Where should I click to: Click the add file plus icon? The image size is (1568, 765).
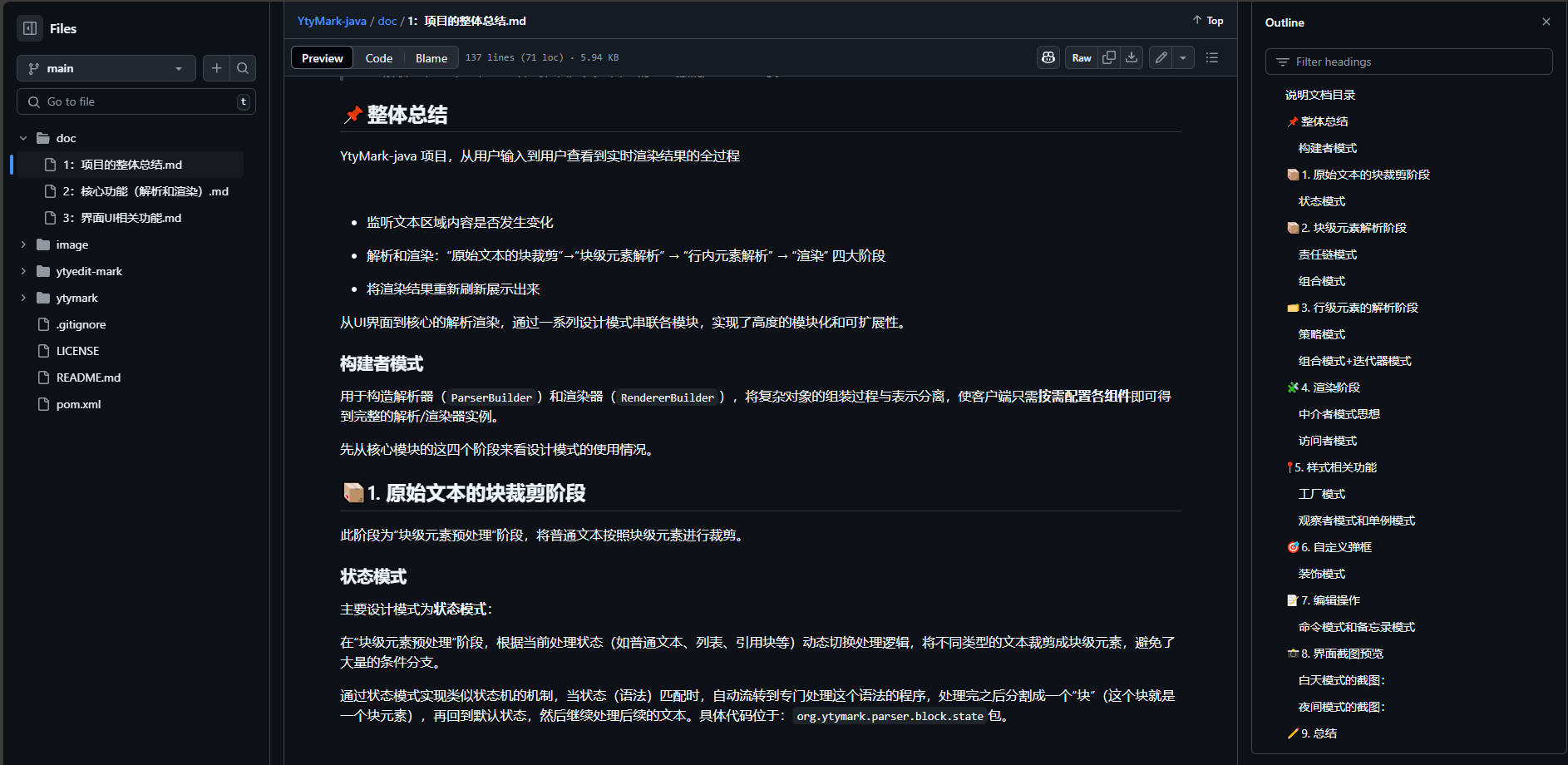tap(216, 68)
